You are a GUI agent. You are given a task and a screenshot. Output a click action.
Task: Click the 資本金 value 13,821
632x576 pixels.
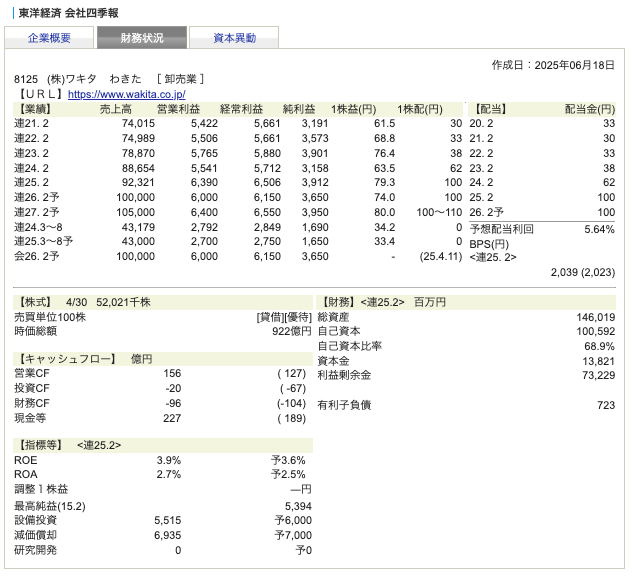click(x=599, y=361)
